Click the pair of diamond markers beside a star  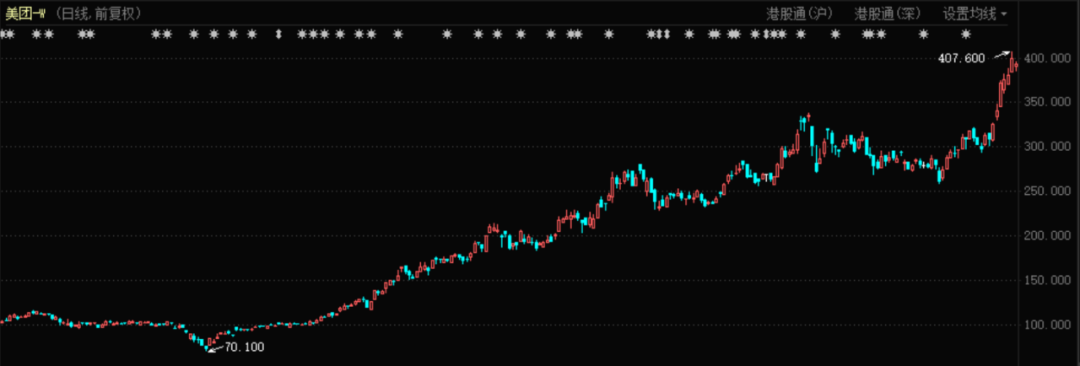(x=664, y=34)
